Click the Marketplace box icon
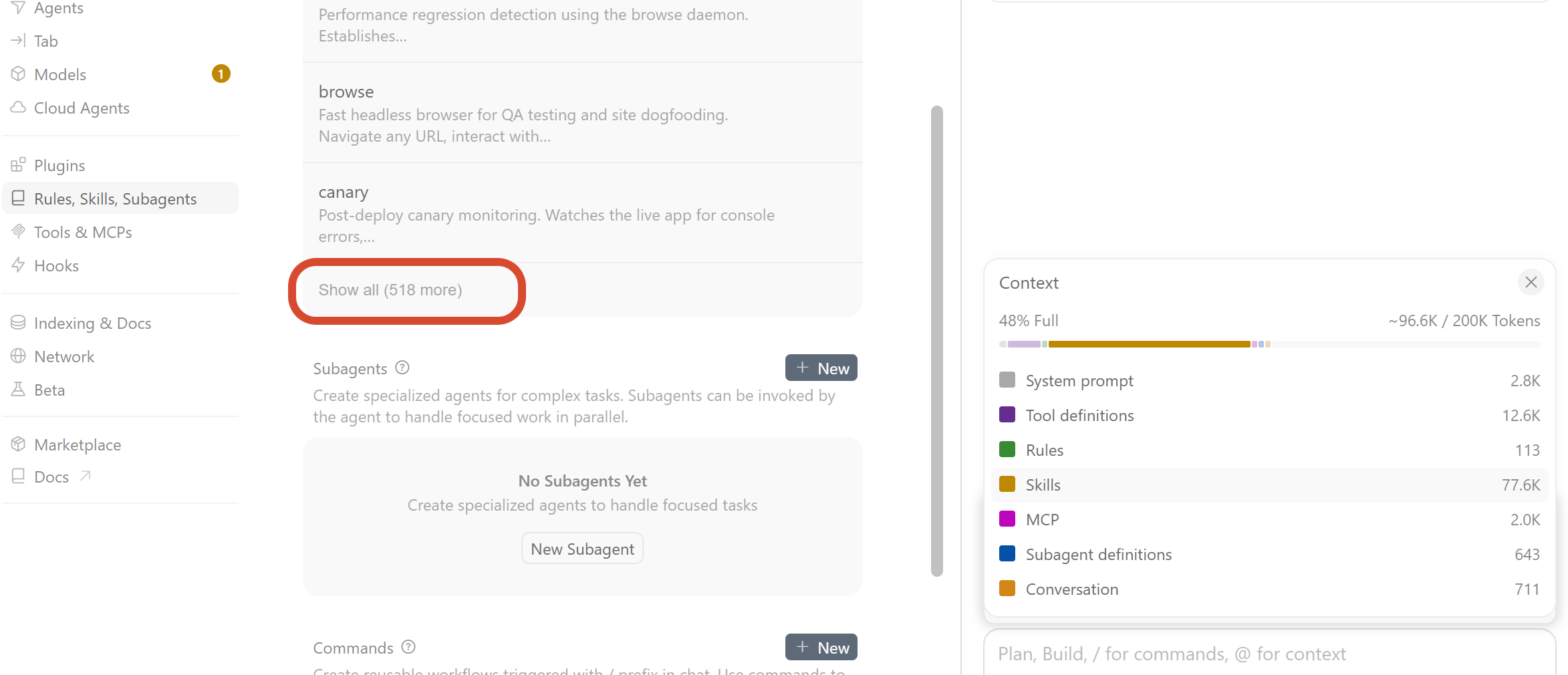 point(18,444)
